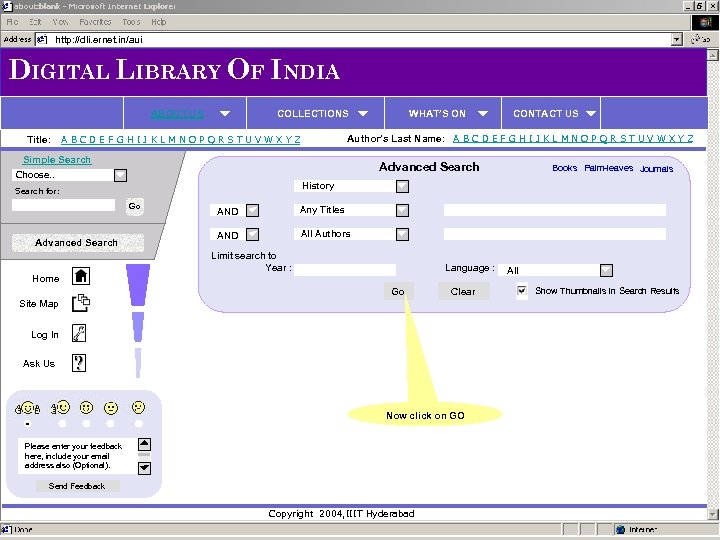Click the Title alphabet links row
720x540 pixels.
[180, 139]
